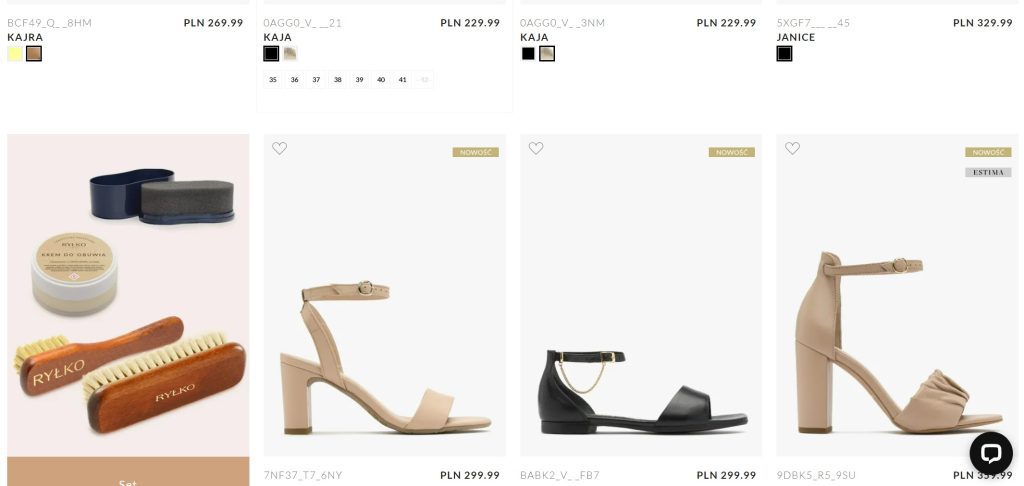Image resolution: width=1024 pixels, height=486 pixels.
Task: Select black swatch on KAJA 21 product
Action: [271, 54]
